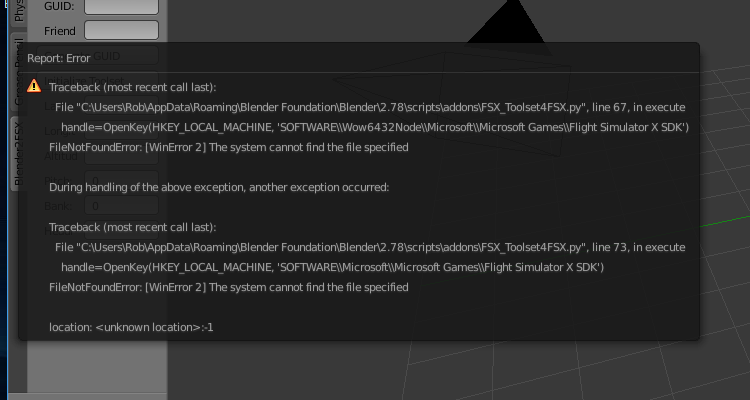This screenshot has height=400, width=750.
Task: Open the Grease Pencil sidebar tab
Action: click(17, 72)
